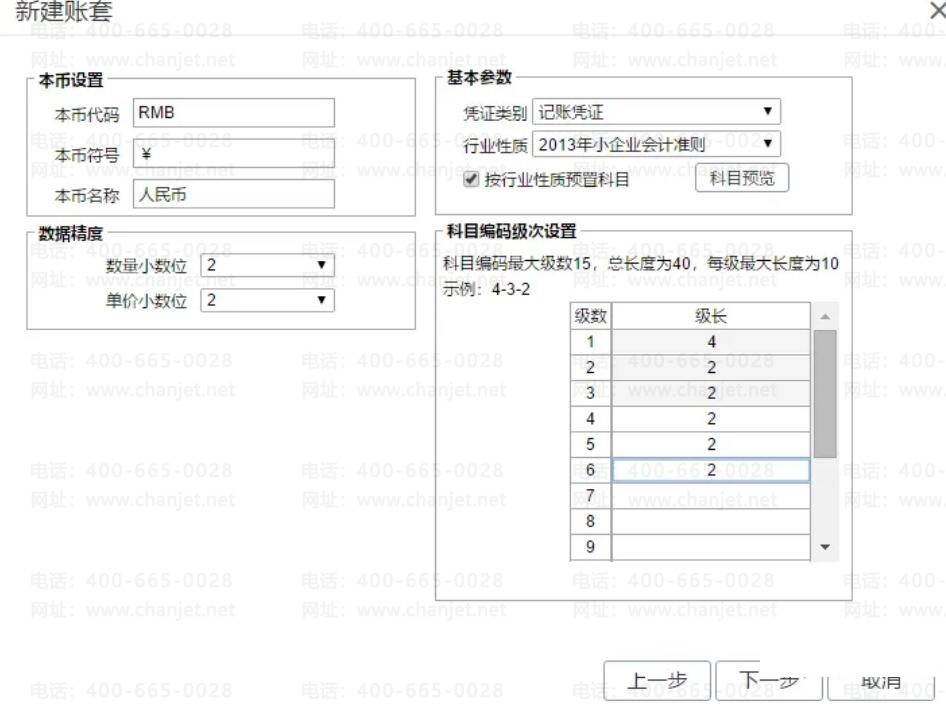Click scroll up arrow of level table
This screenshot has height=708, width=946.
tap(825, 317)
